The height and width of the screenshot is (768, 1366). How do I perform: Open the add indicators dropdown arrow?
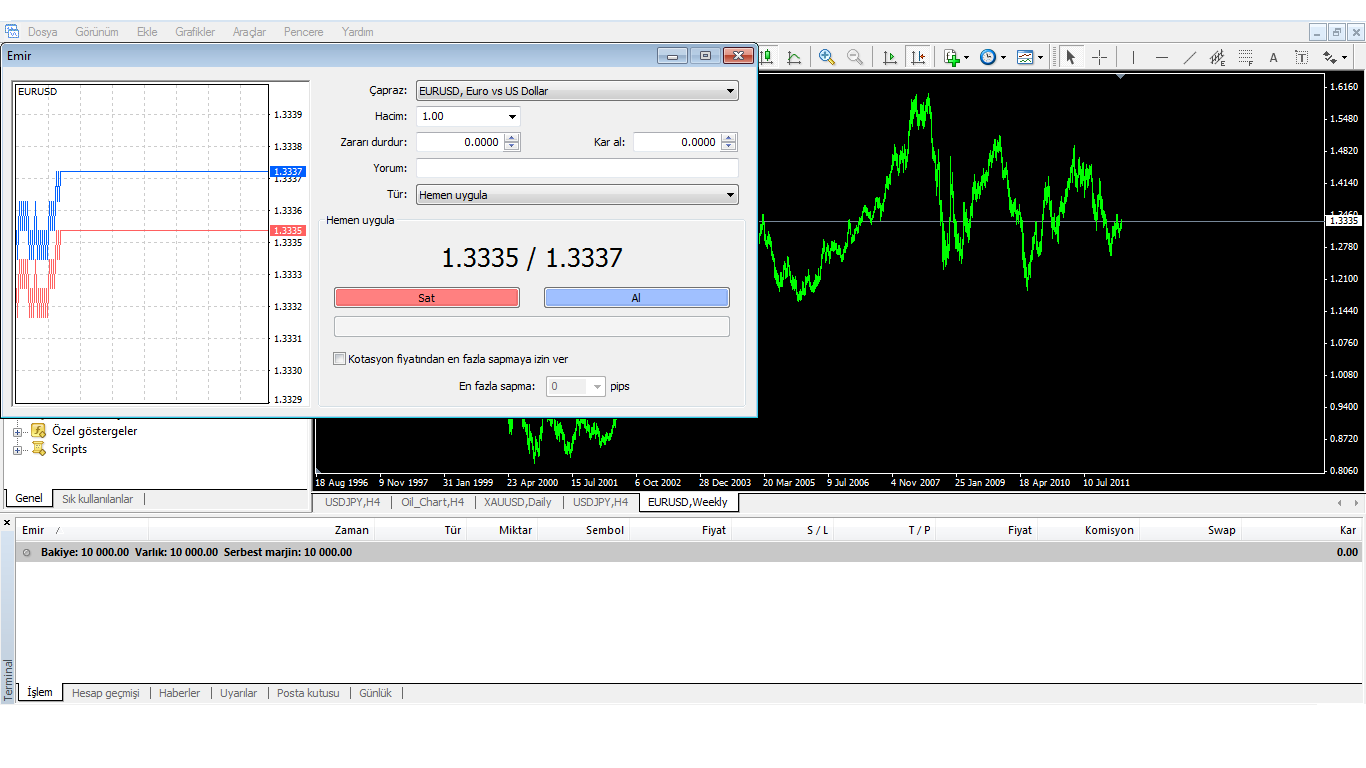point(966,57)
